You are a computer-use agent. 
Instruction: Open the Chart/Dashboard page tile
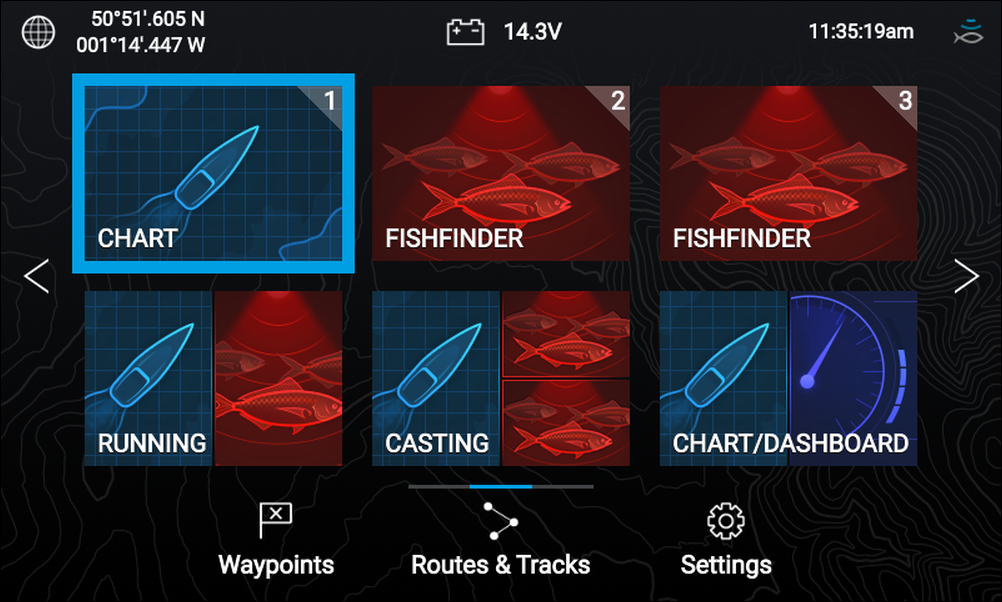pyautogui.click(x=789, y=378)
